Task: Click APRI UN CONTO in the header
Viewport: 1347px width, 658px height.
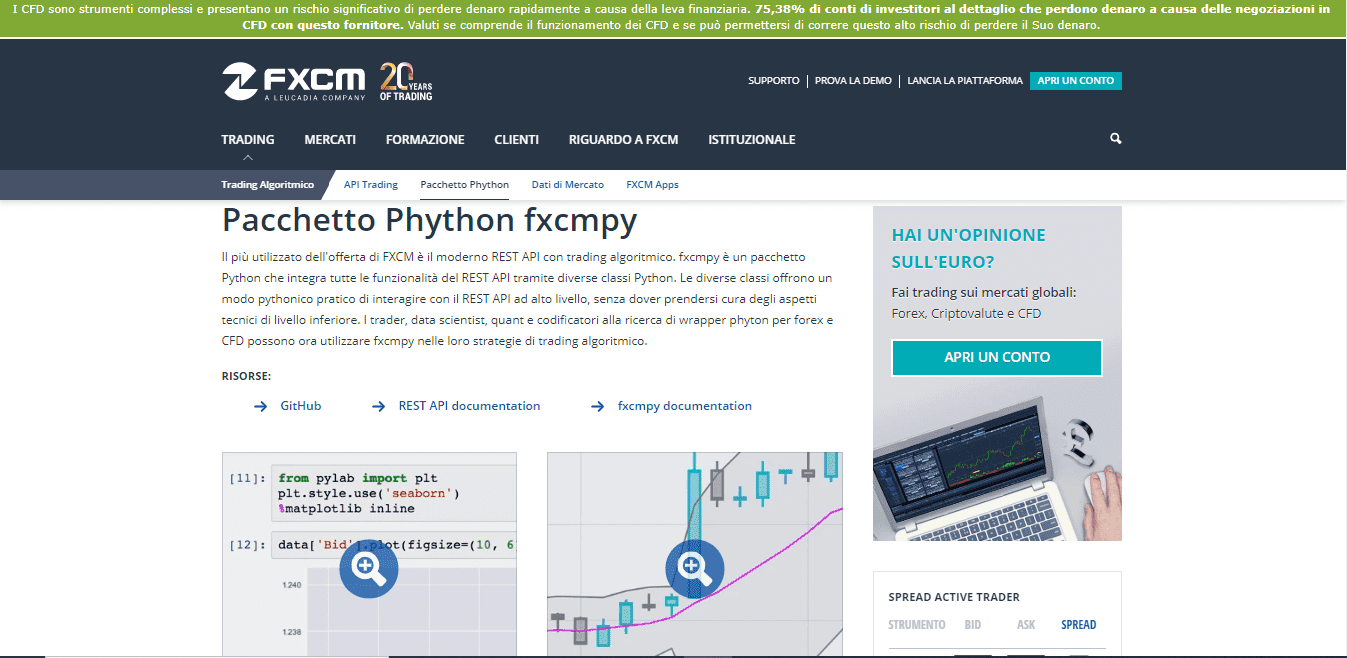Action: (1075, 80)
